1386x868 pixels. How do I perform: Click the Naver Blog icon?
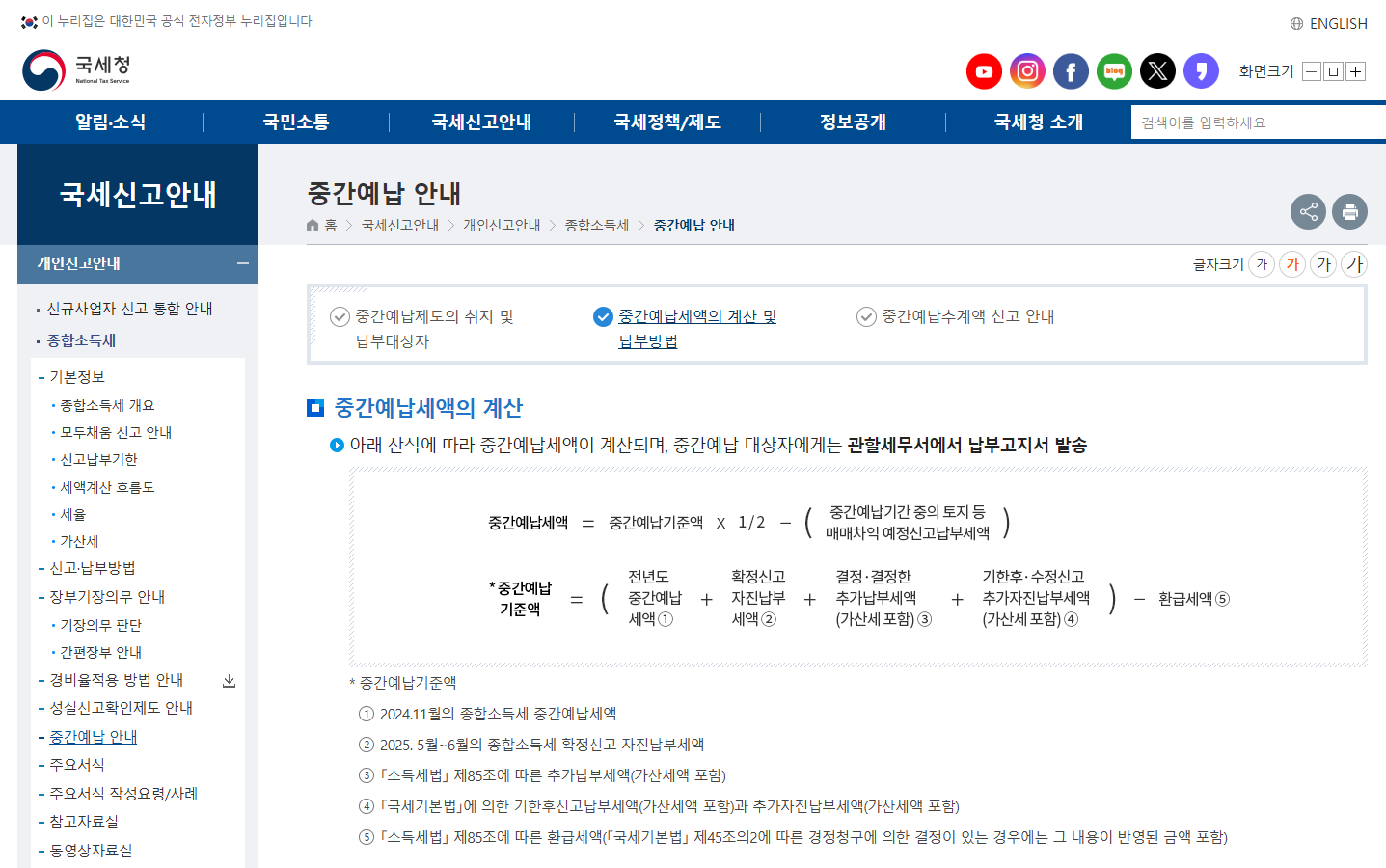[1114, 70]
